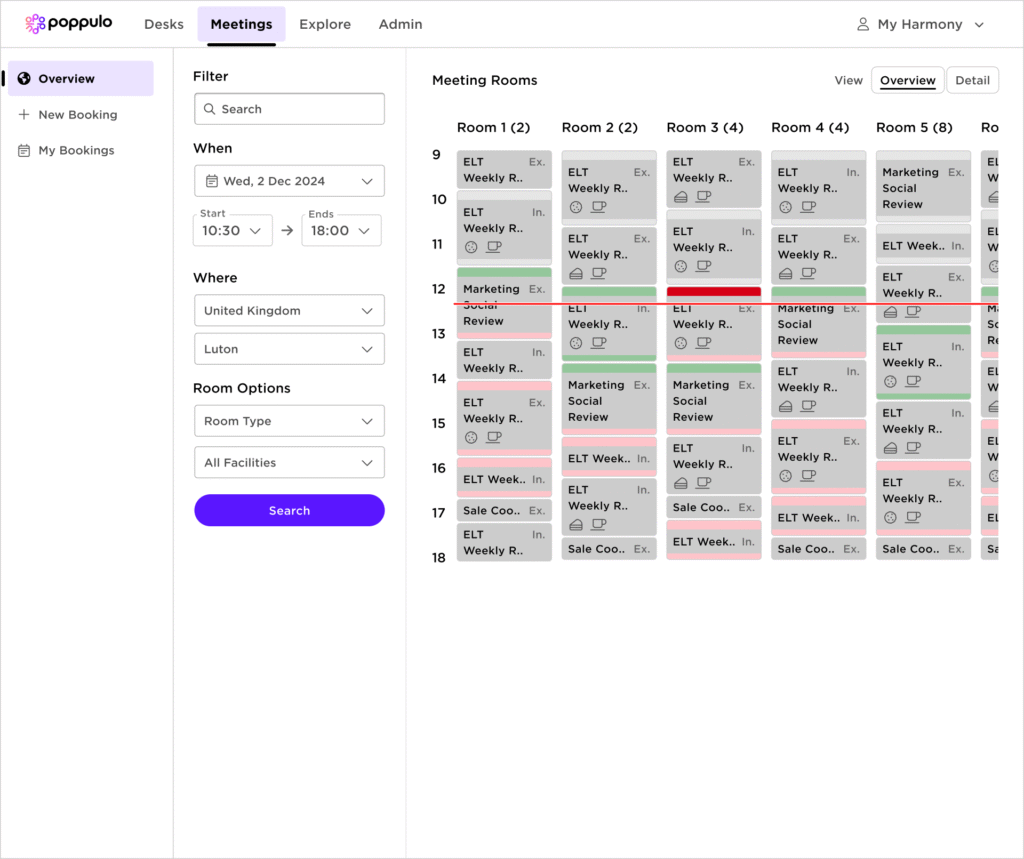
Task: Click the calendar icon beside My Bookings
Action: click(x=24, y=151)
